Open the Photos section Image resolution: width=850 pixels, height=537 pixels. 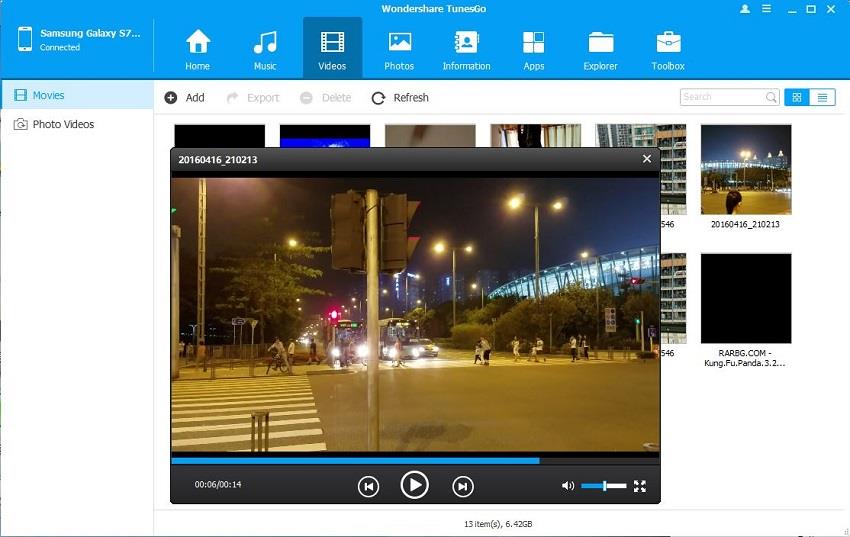tap(399, 49)
